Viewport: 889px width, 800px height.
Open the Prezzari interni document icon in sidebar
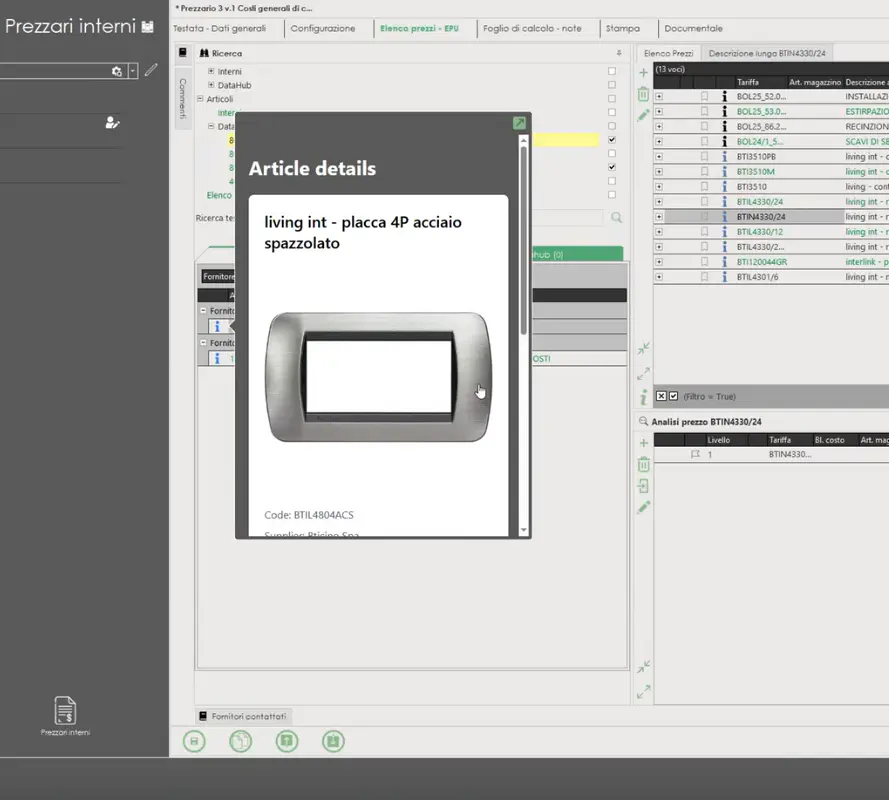pos(65,711)
